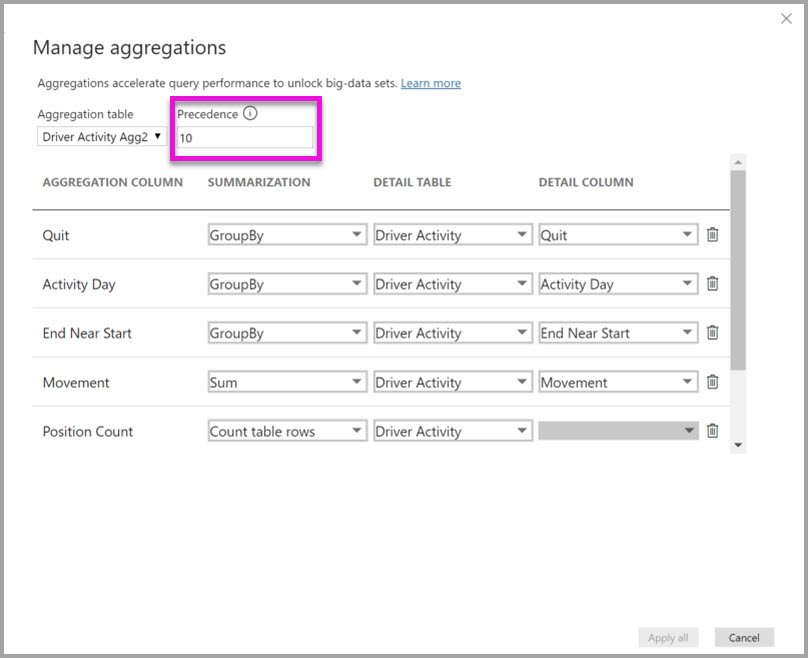Click the scrollbar up arrow

click(x=738, y=160)
